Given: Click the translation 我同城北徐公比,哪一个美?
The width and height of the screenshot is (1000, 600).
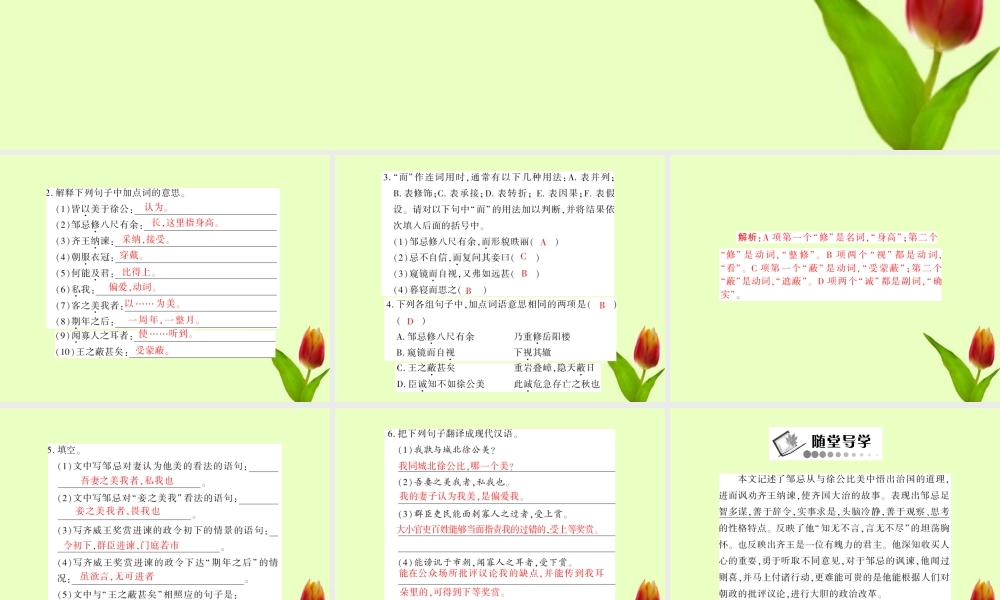Looking at the screenshot, I should click(x=457, y=466).
